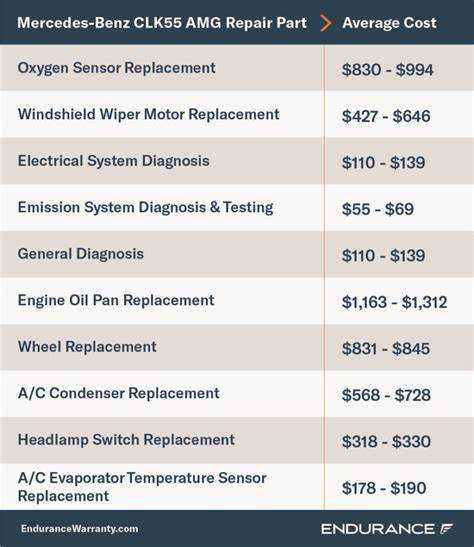Click the General Diagnosis row label
The height and width of the screenshot is (547, 474).
point(81,254)
